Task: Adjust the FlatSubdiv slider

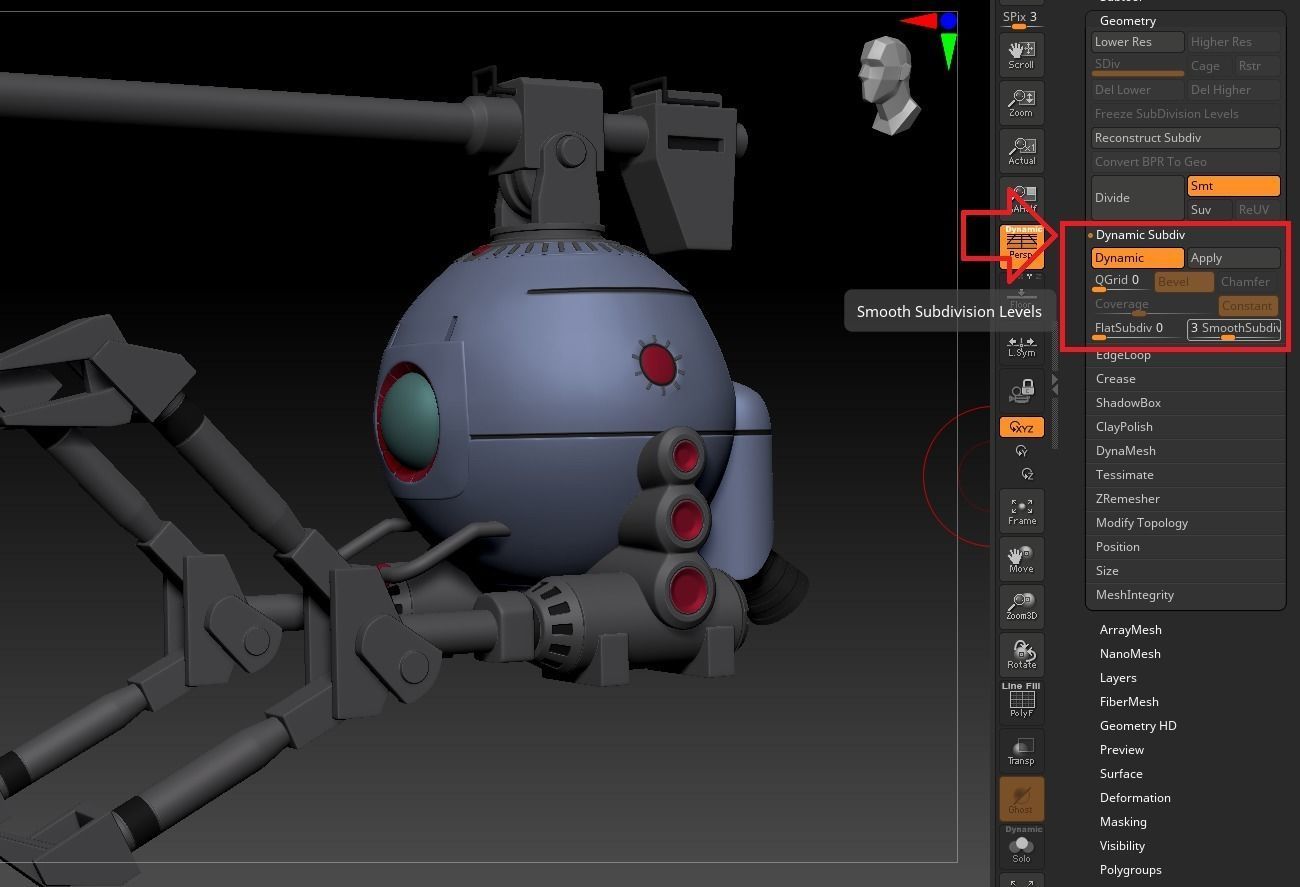Action: pyautogui.click(x=1137, y=329)
